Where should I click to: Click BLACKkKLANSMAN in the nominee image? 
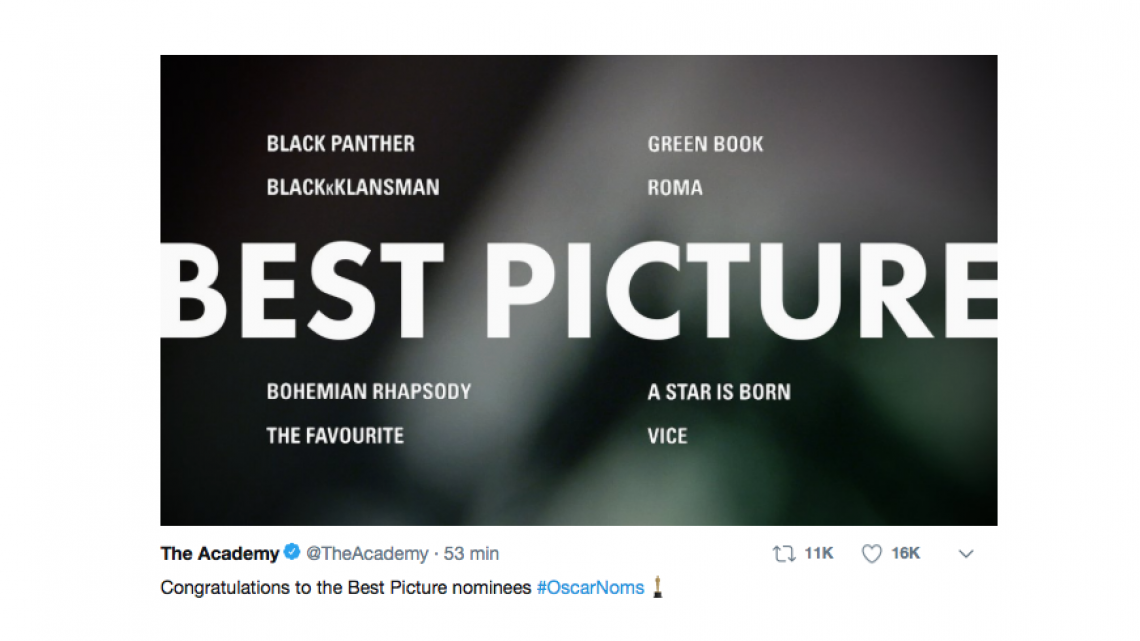click(353, 186)
